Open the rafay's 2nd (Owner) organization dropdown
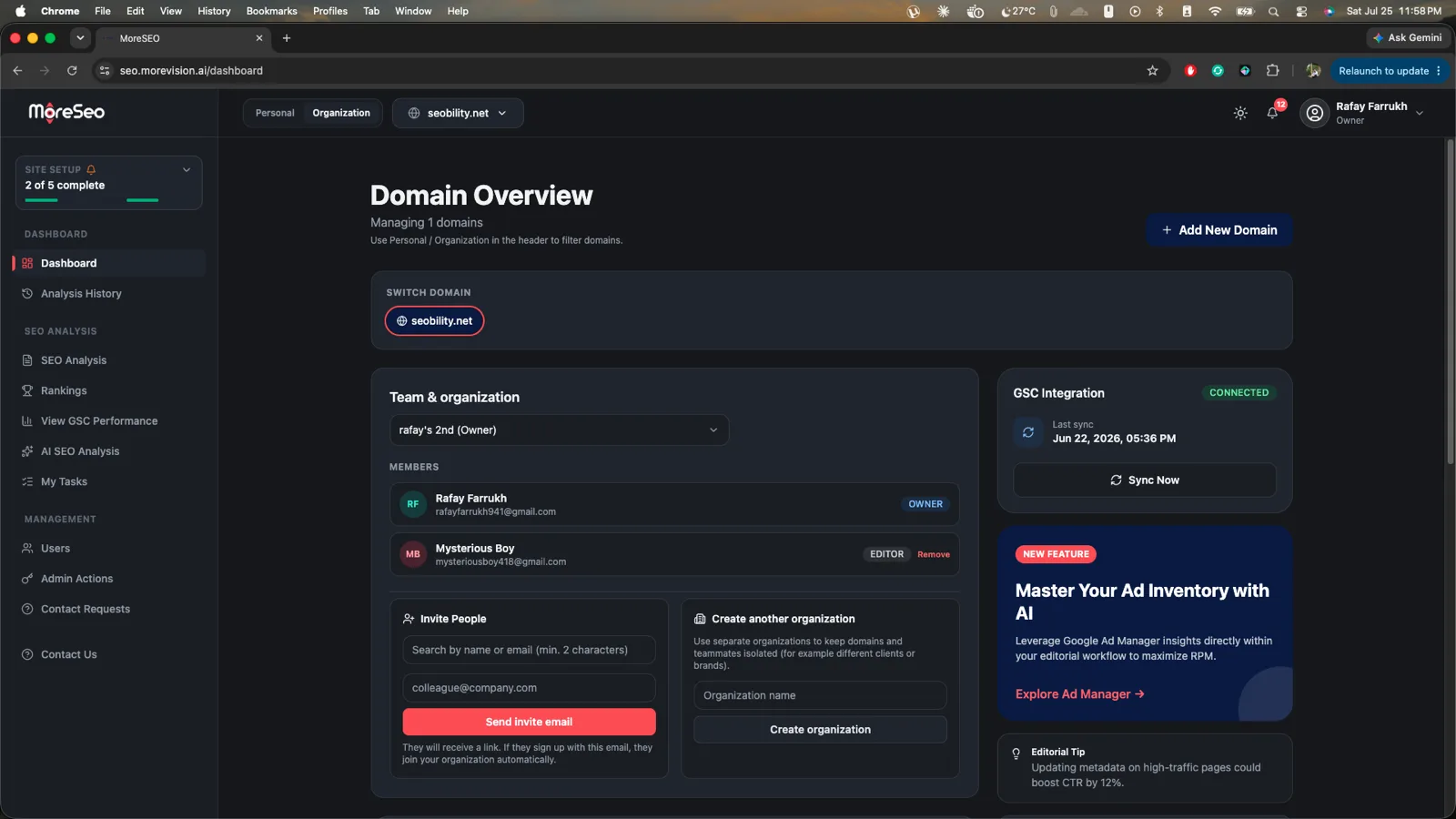Screen dimensions: 1456x819 [x=559, y=430]
